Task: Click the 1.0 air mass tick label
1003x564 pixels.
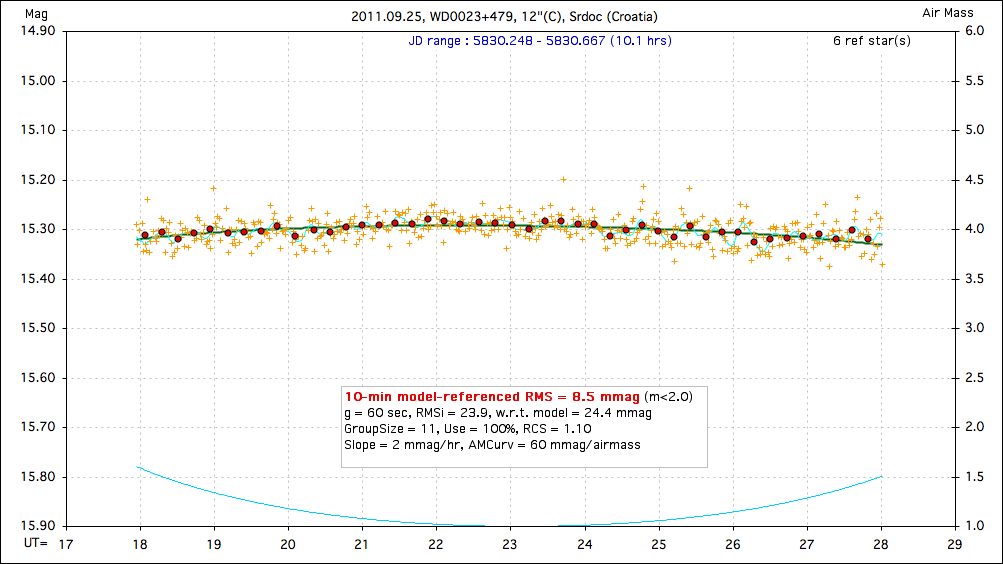Action: point(973,526)
